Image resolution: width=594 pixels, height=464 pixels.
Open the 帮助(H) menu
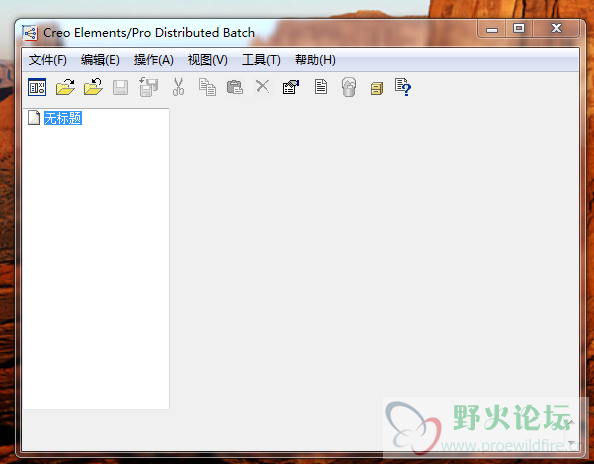(x=315, y=60)
